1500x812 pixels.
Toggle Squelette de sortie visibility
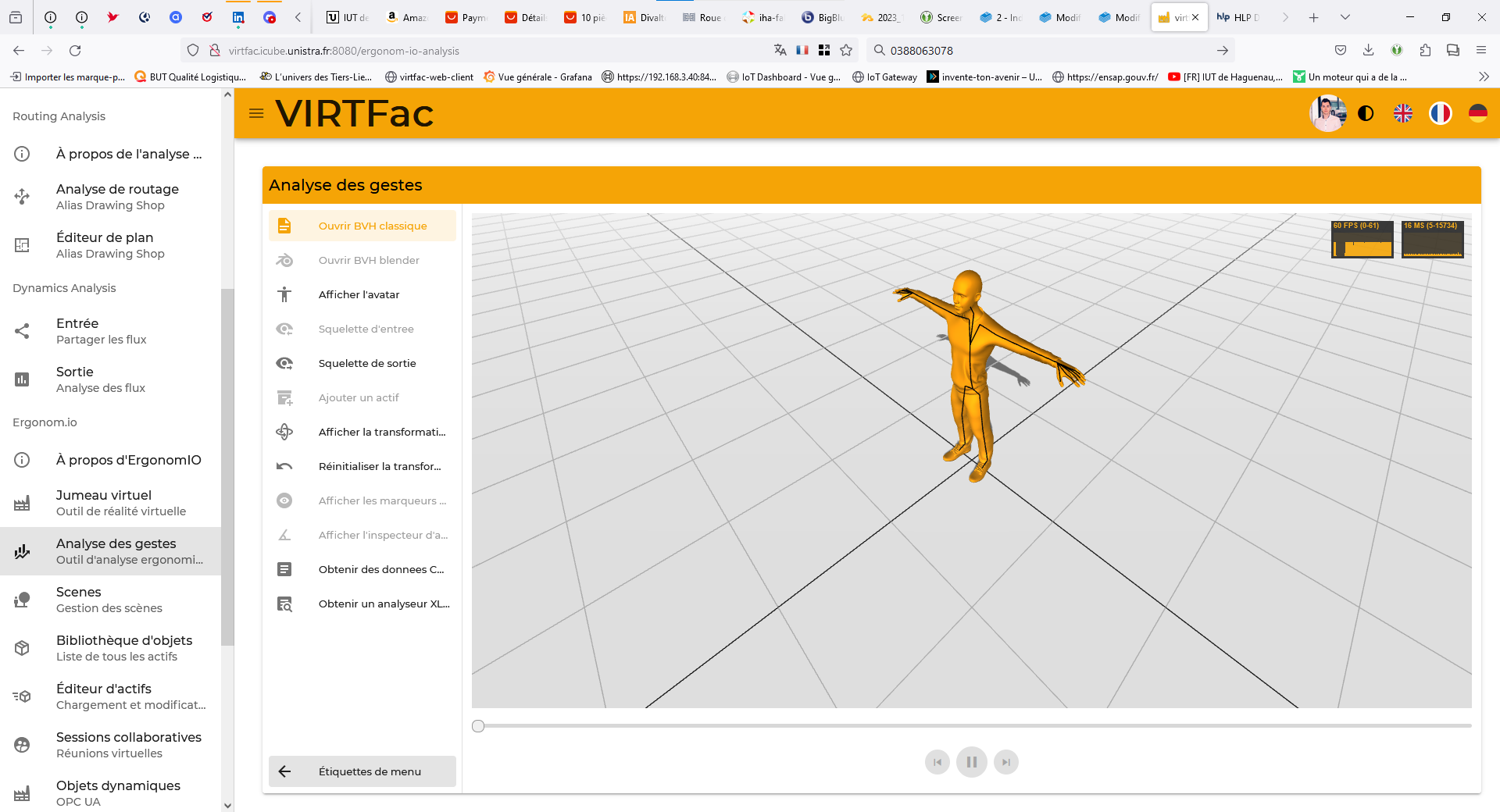coord(362,363)
